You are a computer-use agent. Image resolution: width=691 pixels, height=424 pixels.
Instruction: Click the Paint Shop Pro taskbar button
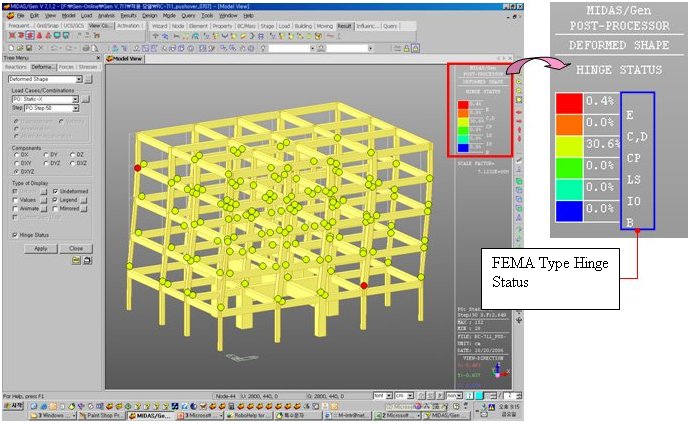tap(102, 415)
